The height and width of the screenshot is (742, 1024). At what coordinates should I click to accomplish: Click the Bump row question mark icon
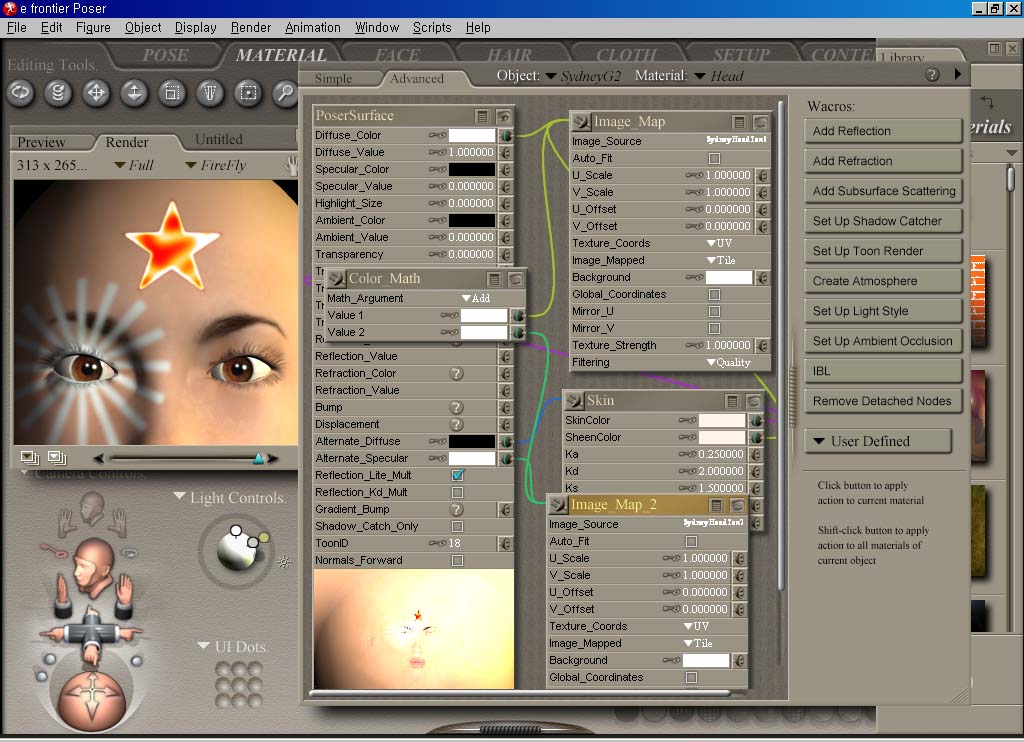point(456,408)
